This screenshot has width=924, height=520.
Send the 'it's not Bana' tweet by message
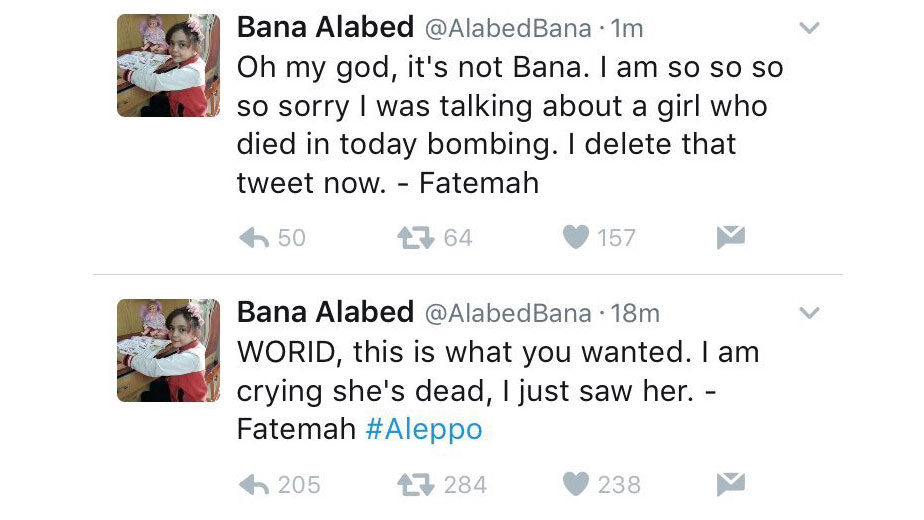(731, 237)
